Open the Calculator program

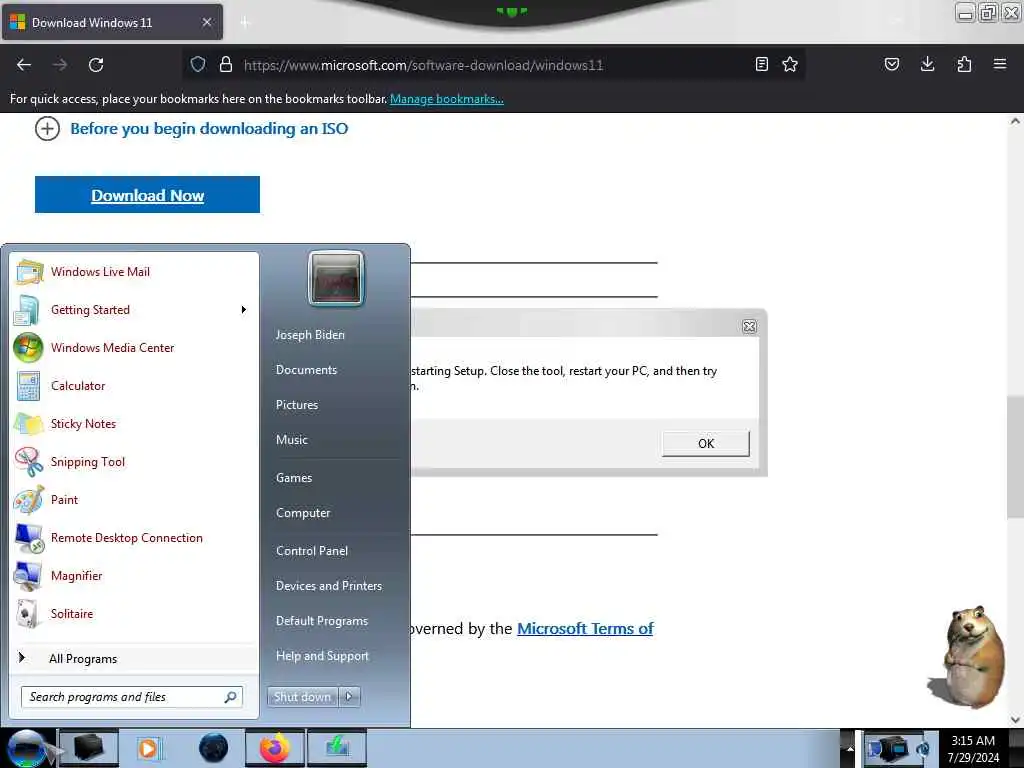[x=135, y=385]
